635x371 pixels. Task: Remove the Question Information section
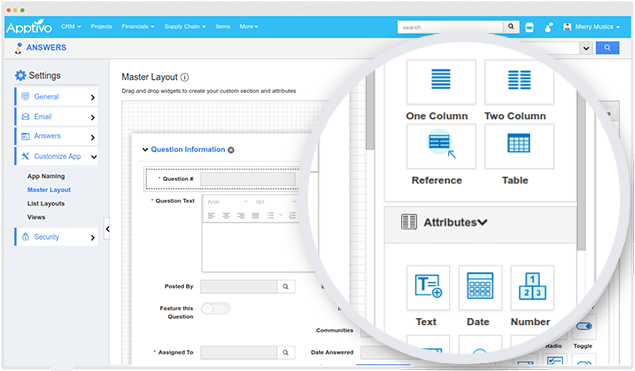point(231,150)
